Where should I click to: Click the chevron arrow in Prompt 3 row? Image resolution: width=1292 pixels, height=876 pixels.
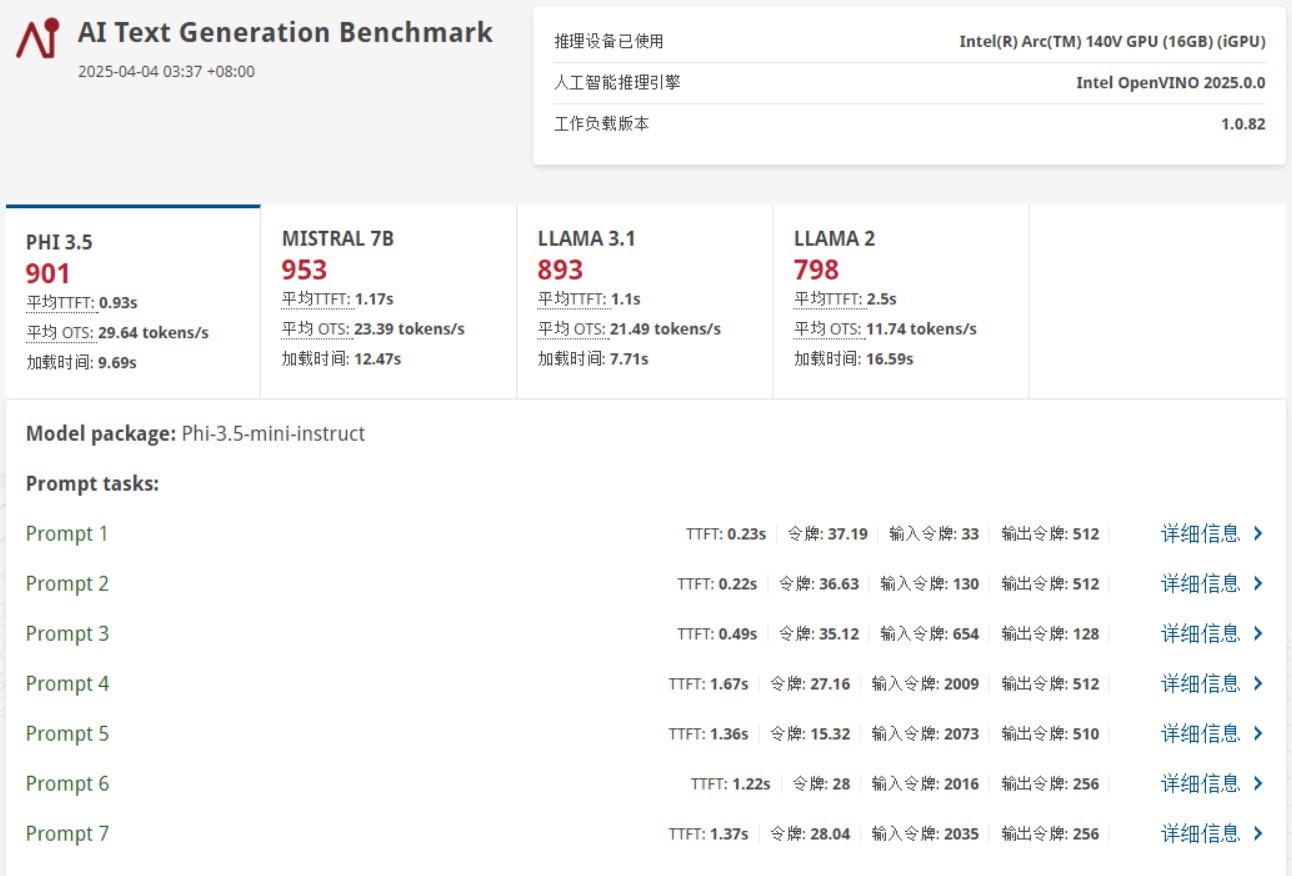click(x=1258, y=634)
